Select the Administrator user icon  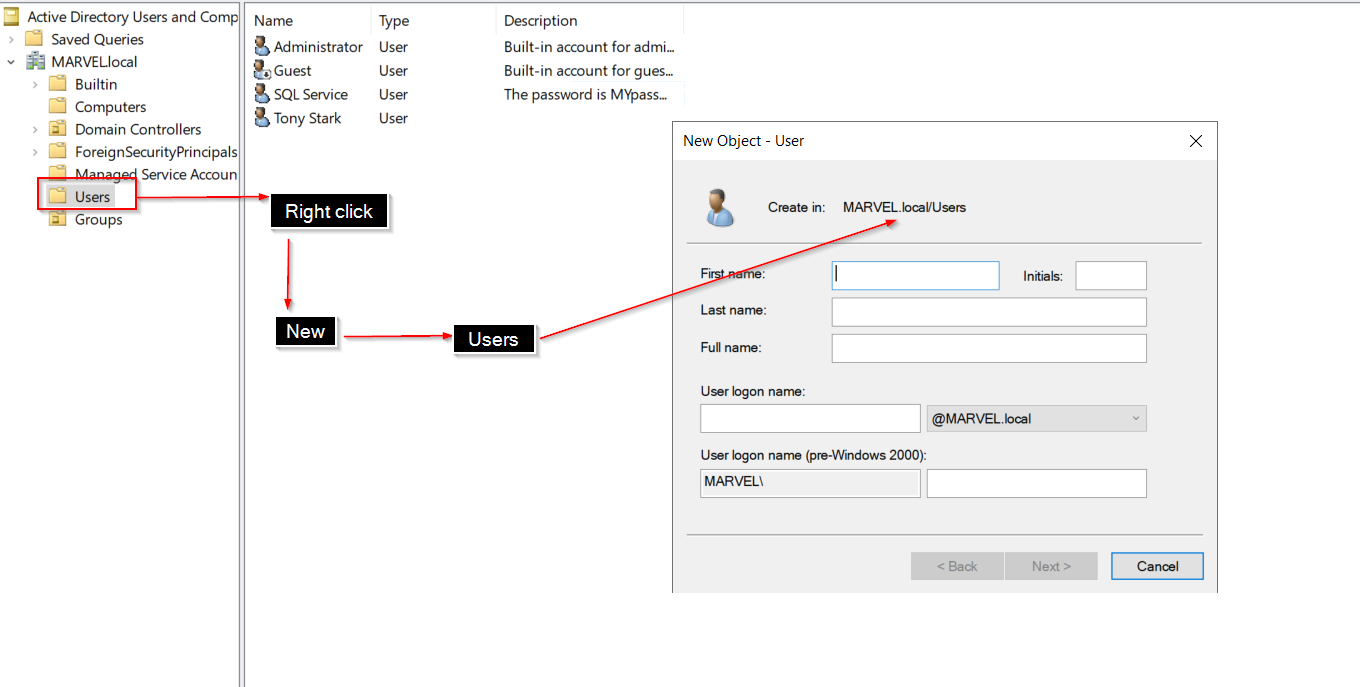pyautogui.click(x=262, y=47)
